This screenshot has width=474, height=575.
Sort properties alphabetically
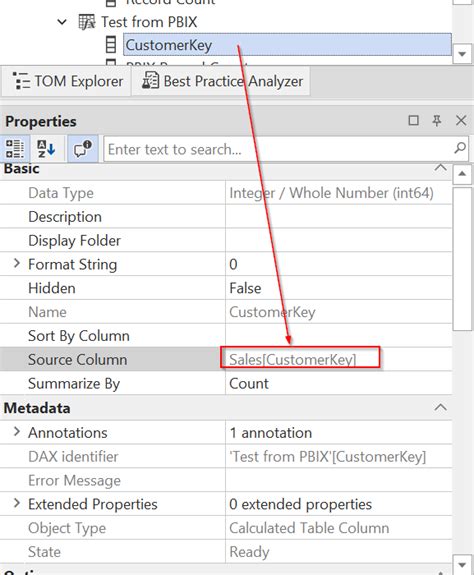pyautogui.click(x=46, y=149)
